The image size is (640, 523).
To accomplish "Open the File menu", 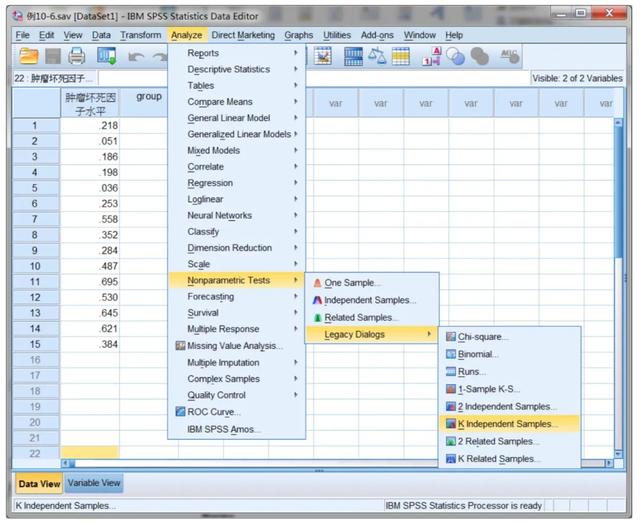I will point(22,35).
